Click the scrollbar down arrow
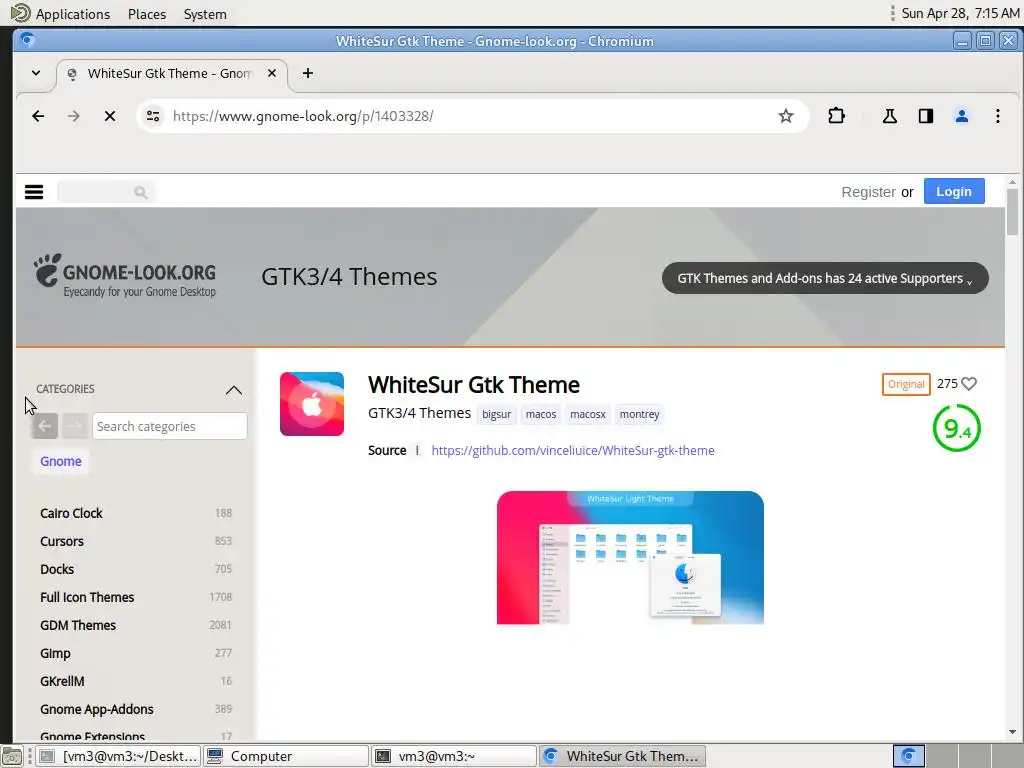This screenshot has height=768, width=1024. tap(1012, 732)
